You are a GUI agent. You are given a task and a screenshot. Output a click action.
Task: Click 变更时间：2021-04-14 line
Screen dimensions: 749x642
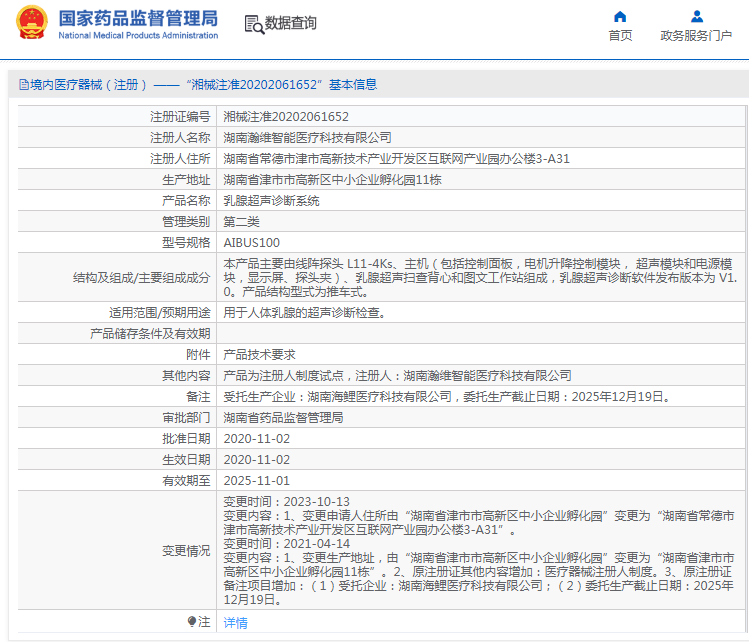pyautogui.click(x=287, y=544)
